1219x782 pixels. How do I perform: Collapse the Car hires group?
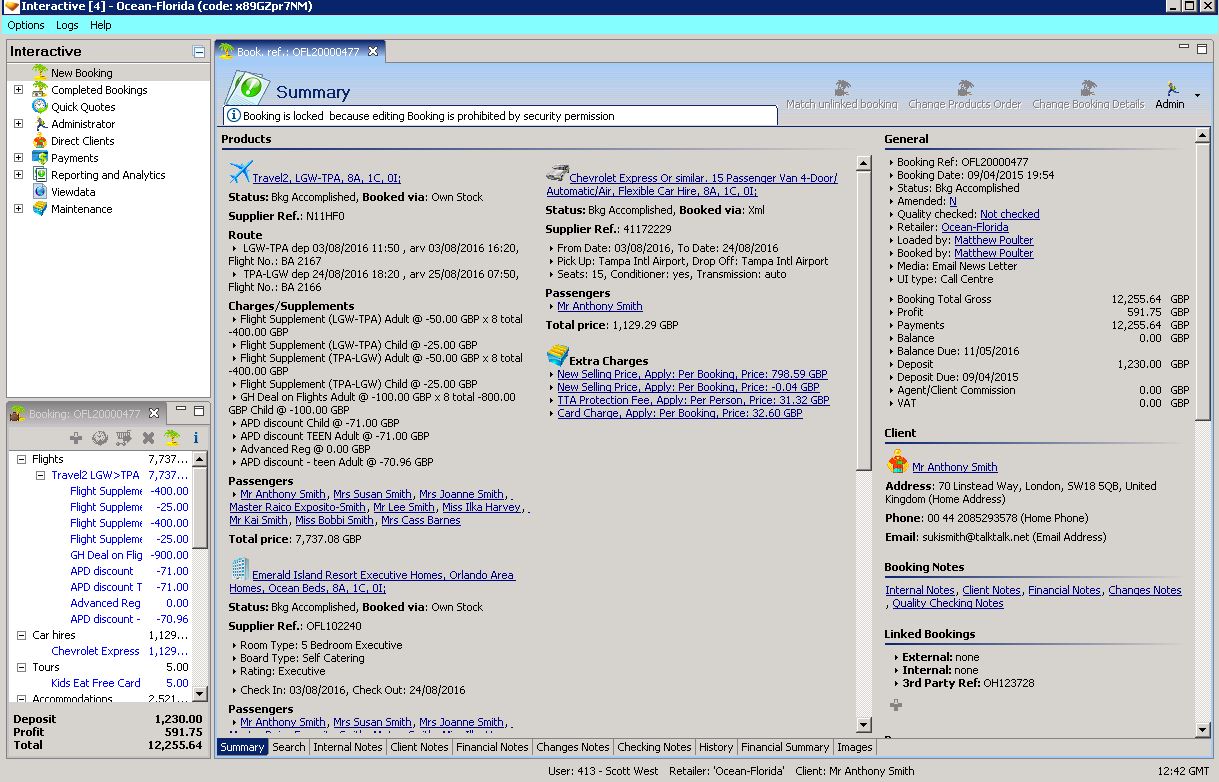point(22,635)
